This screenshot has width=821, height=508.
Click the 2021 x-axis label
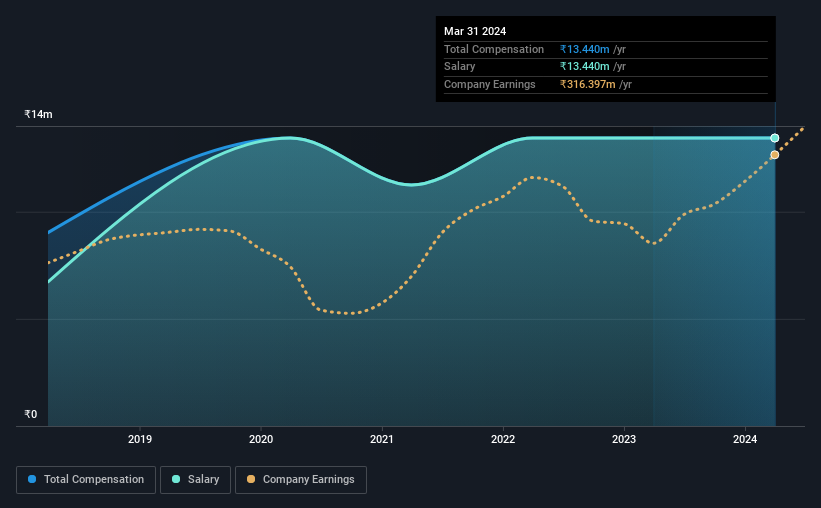[x=382, y=439]
